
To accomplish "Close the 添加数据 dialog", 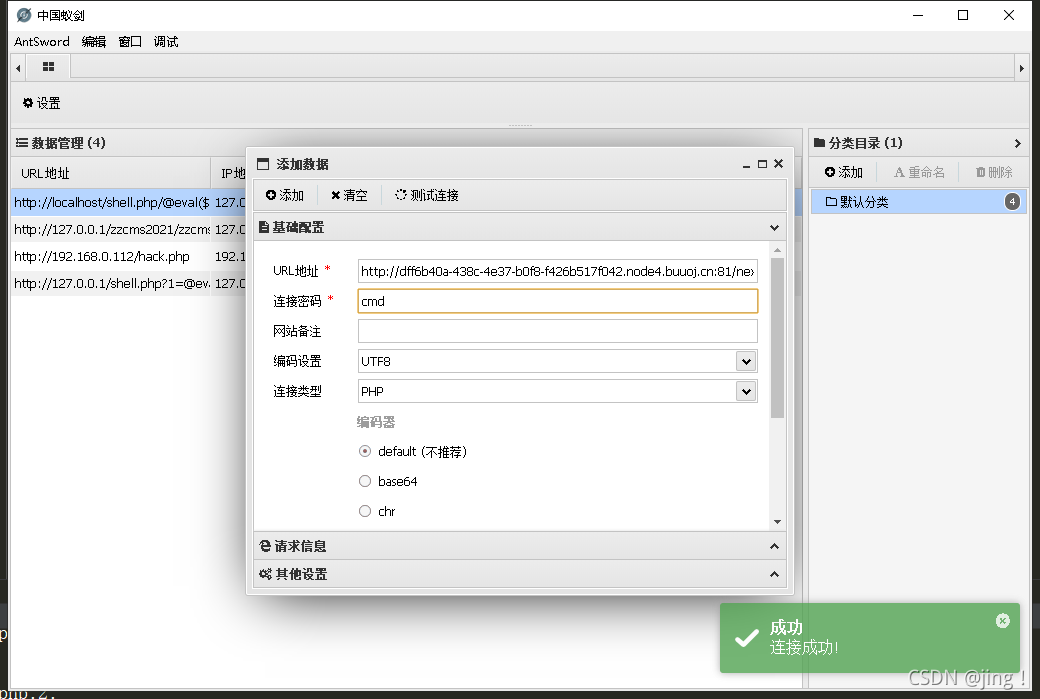I will (779, 163).
